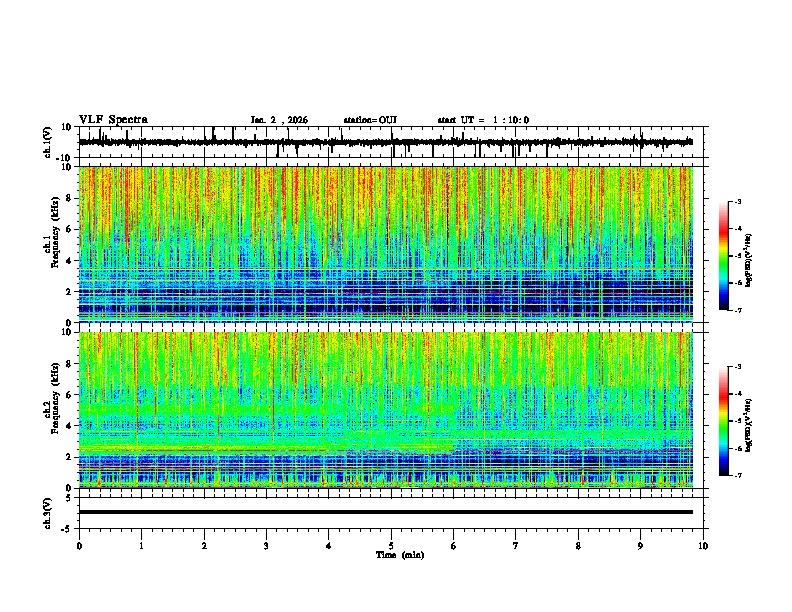The image size is (792, 612).
Task: Click the "6" kHz tick on the ch.2 spectrogram axis
Action: (x=70, y=394)
